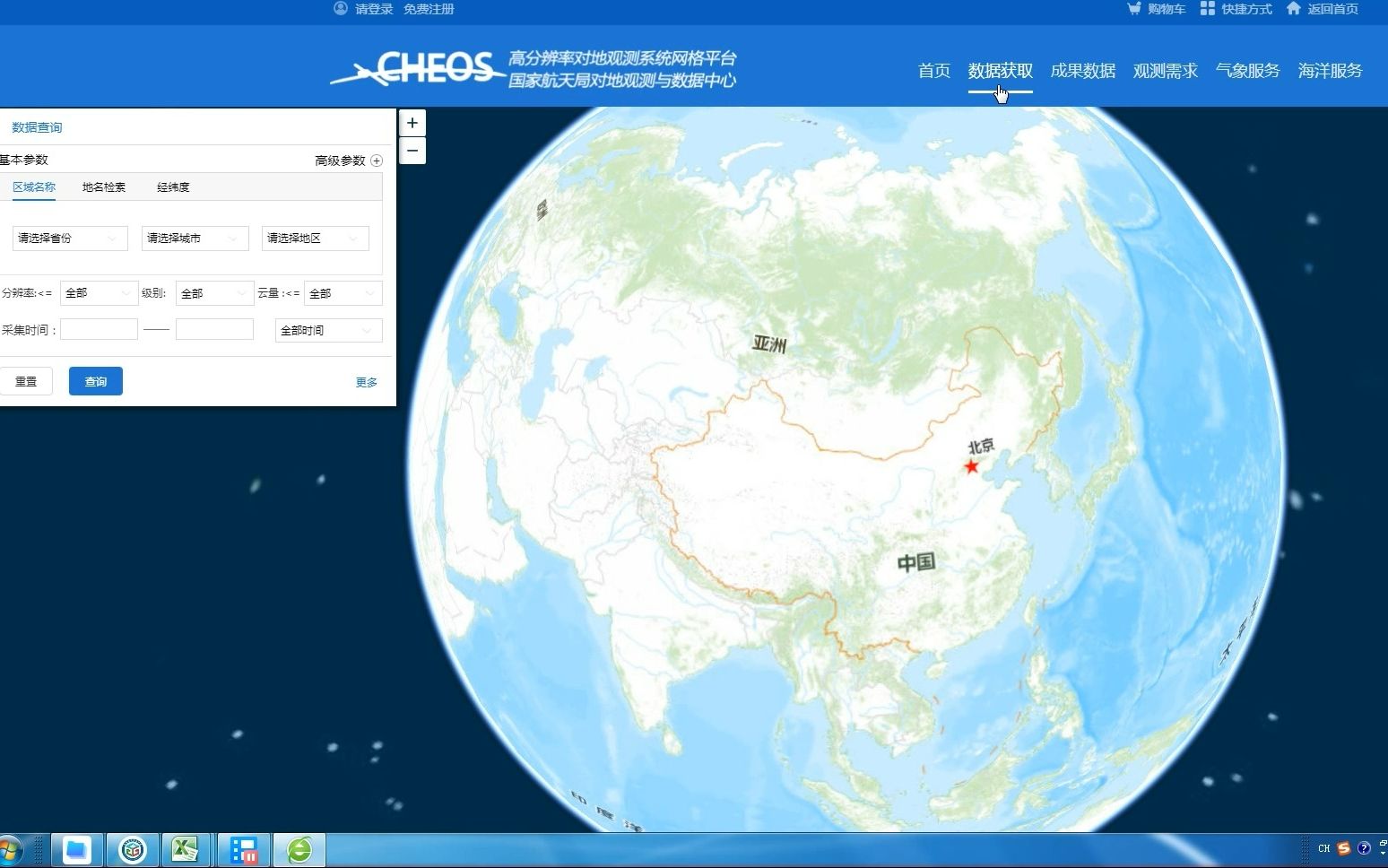The width and height of the screenshot is (1388, 868).
Task: Zoom out the map with minus button
Action: [412, 151]
